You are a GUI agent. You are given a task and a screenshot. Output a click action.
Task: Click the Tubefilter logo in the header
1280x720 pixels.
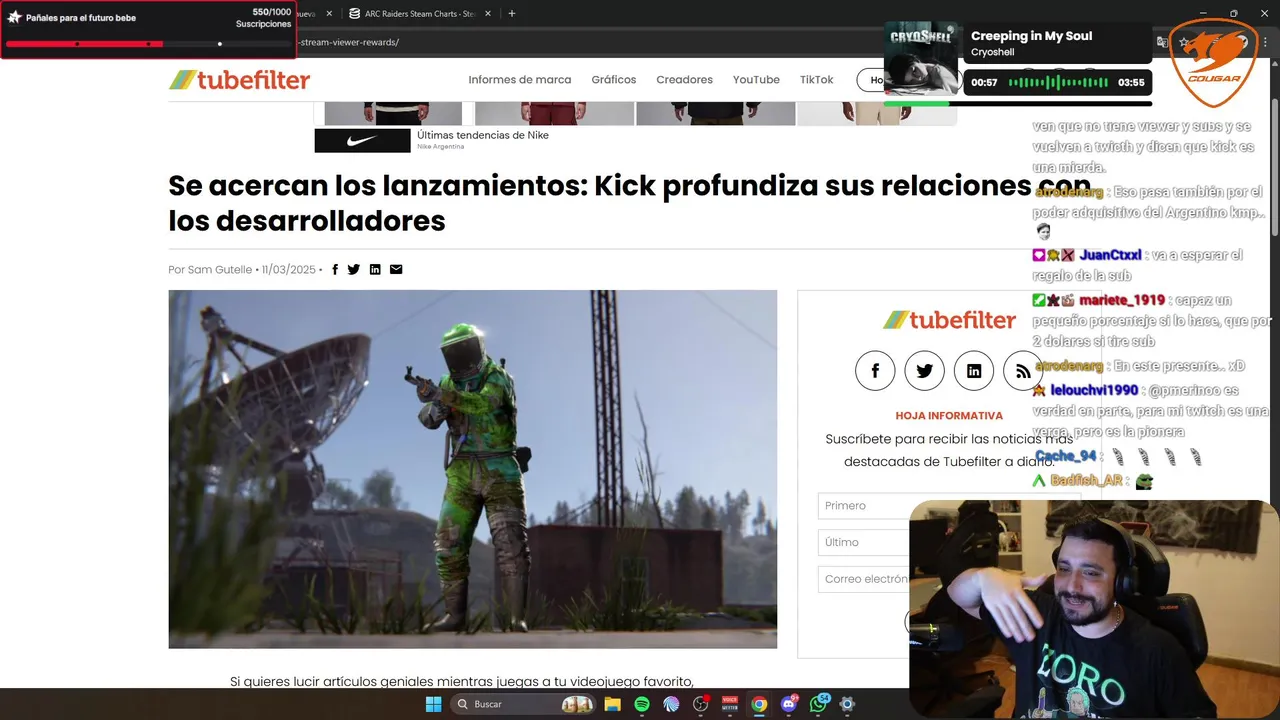[239, 80]
